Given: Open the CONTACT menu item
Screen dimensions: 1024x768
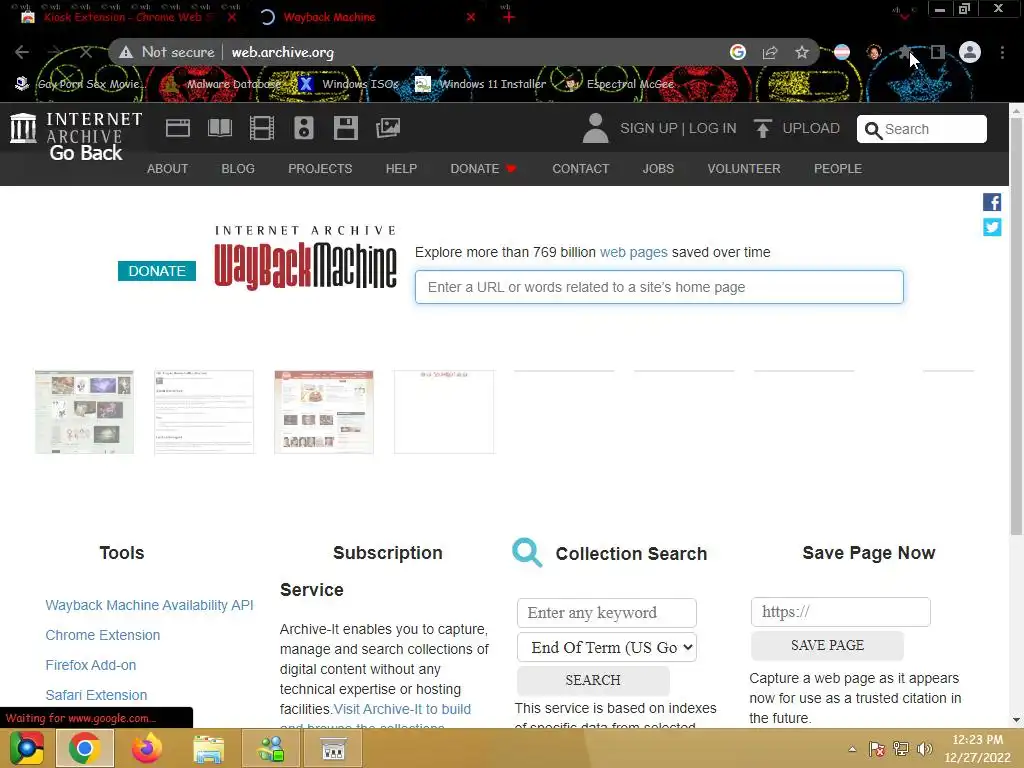Looking at the screenshot, I should (x=581, y=168).
